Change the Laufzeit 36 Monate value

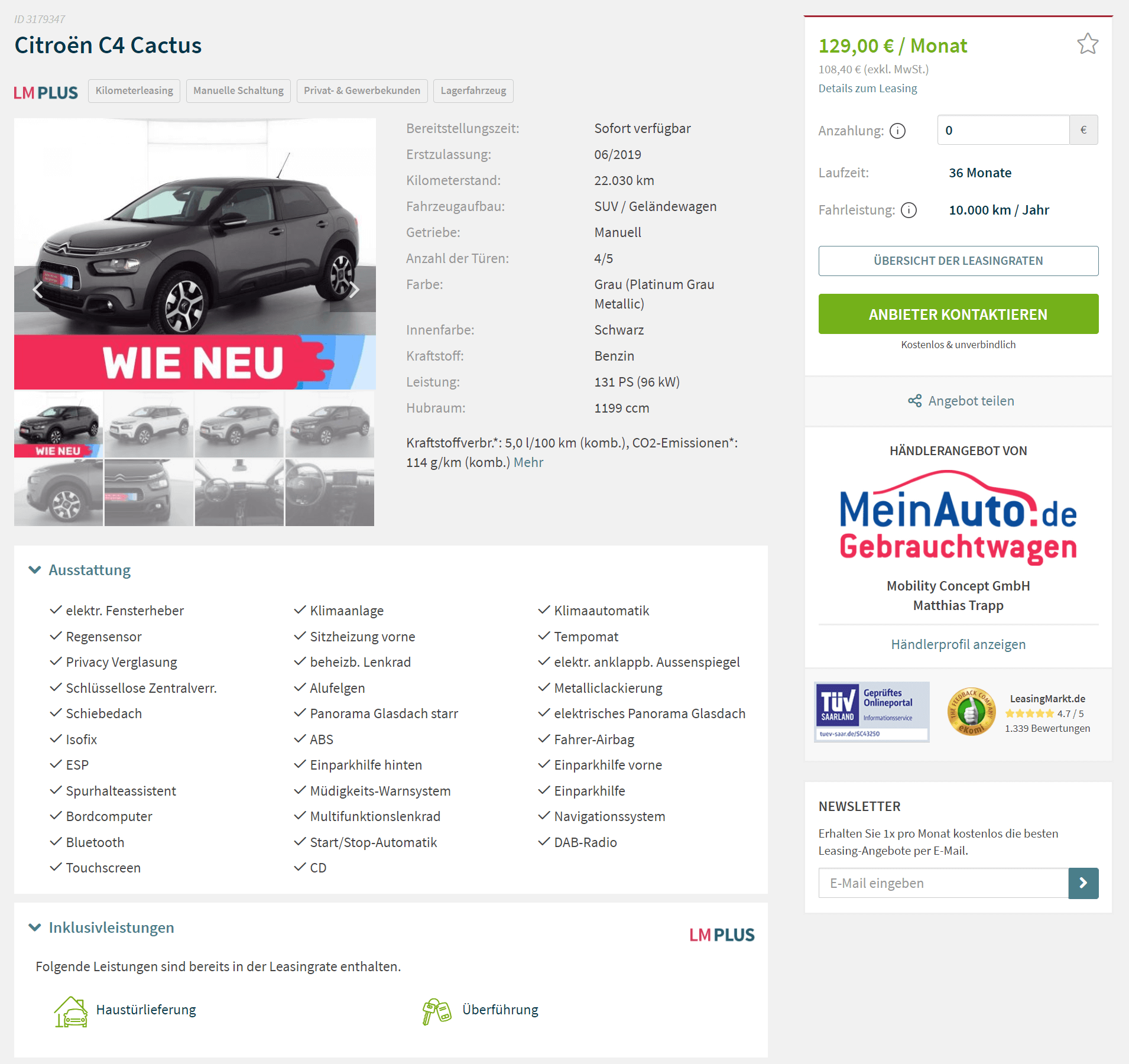pos(980,173)
